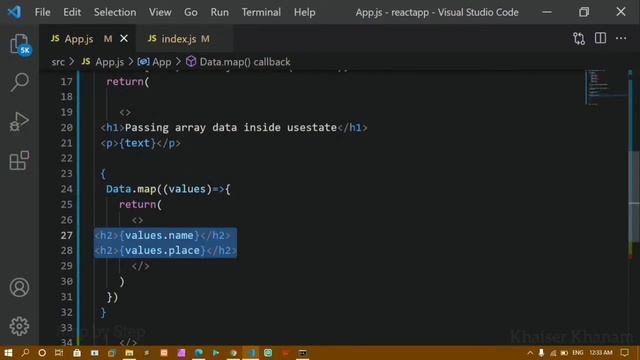
Task: Click the VS Code icon on the taskbar
Action: pos(251,353)
